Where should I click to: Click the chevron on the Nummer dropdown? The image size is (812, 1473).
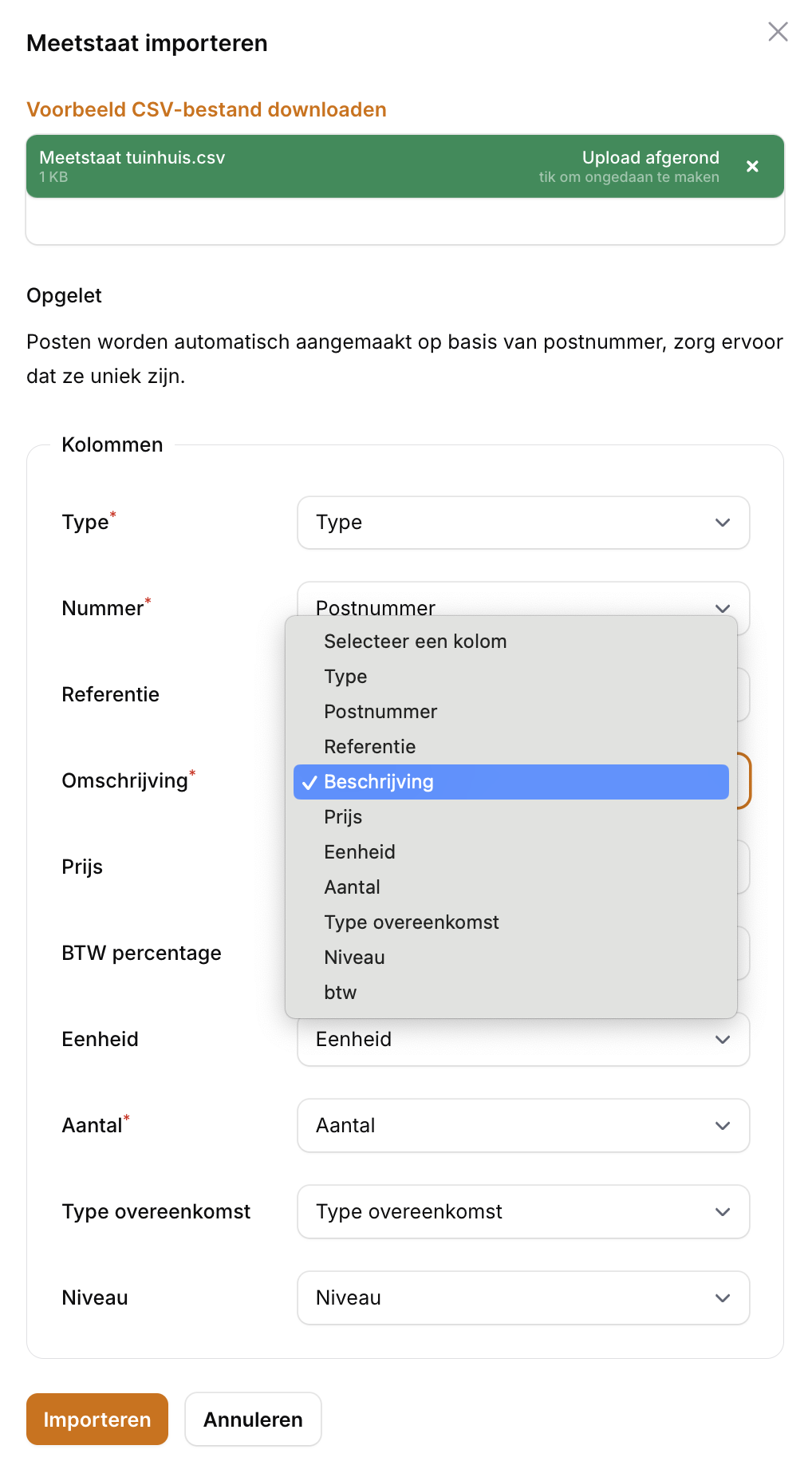pyautogui.click(x=723, y=607)
